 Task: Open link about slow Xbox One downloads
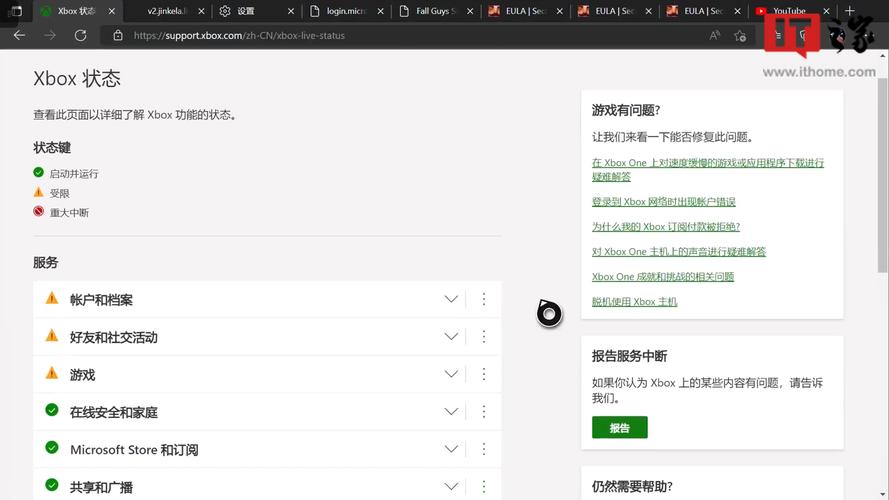[x=708, y=170]
